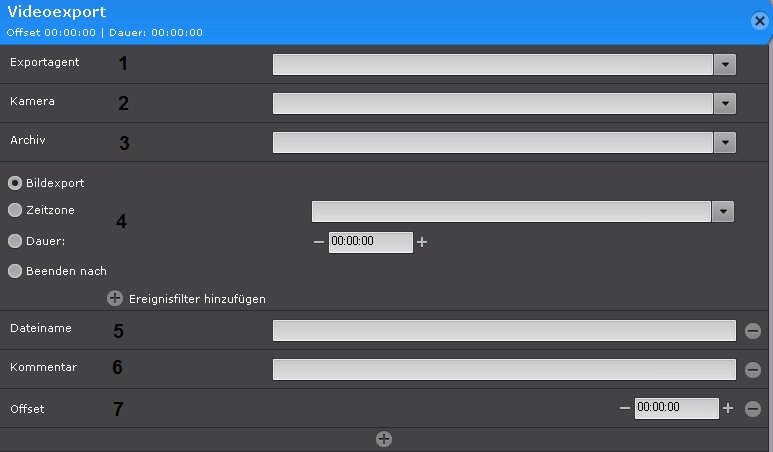Add a new row with bottom plus icon
Screen dimensions: 773x452
(384, 439)
